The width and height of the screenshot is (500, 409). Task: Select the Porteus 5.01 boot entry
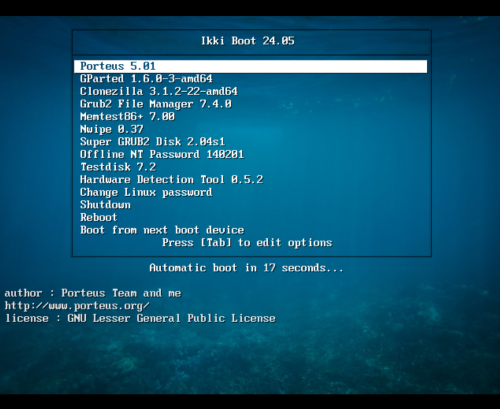250,66
